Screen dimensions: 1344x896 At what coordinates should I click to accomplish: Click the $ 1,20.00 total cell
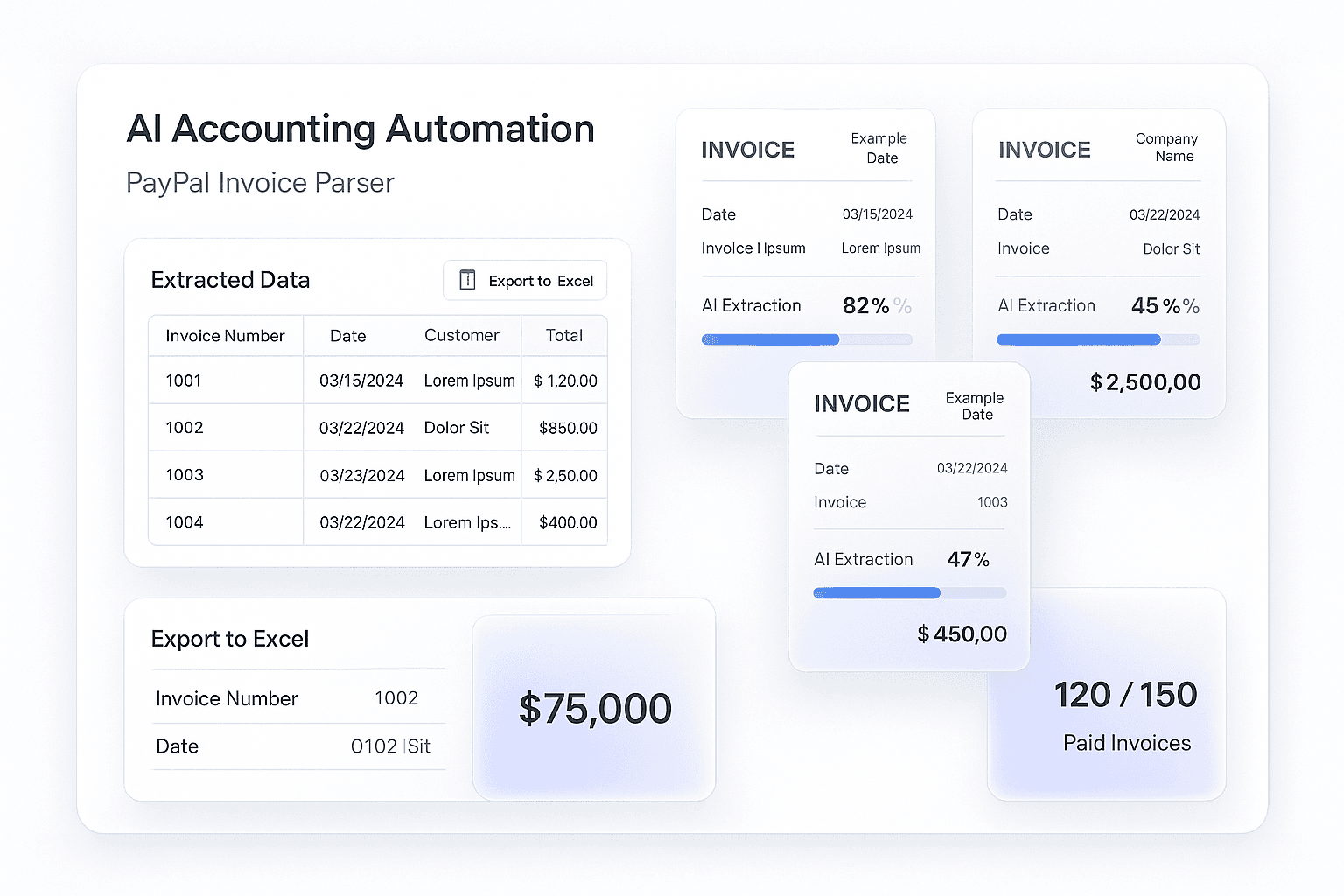coord(565,381)
